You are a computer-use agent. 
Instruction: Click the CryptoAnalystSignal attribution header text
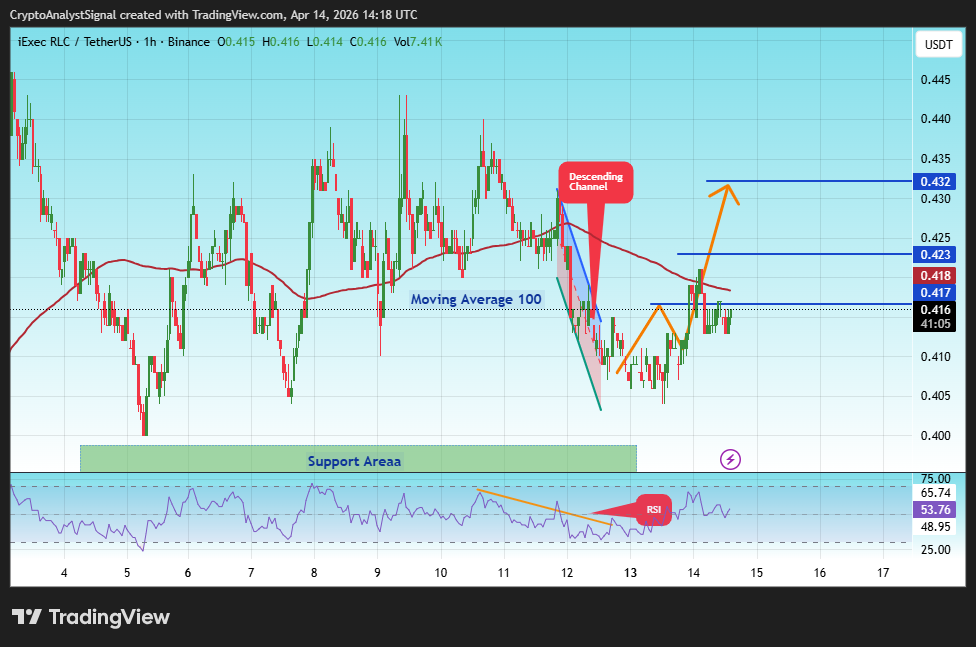(214, 15)
